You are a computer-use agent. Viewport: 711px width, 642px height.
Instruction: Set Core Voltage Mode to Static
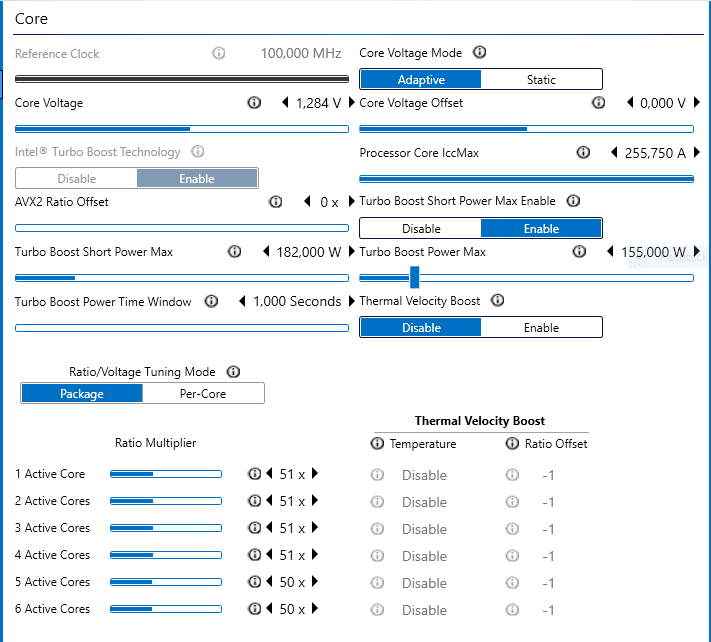pyautogui.click(x=541, y=79)
